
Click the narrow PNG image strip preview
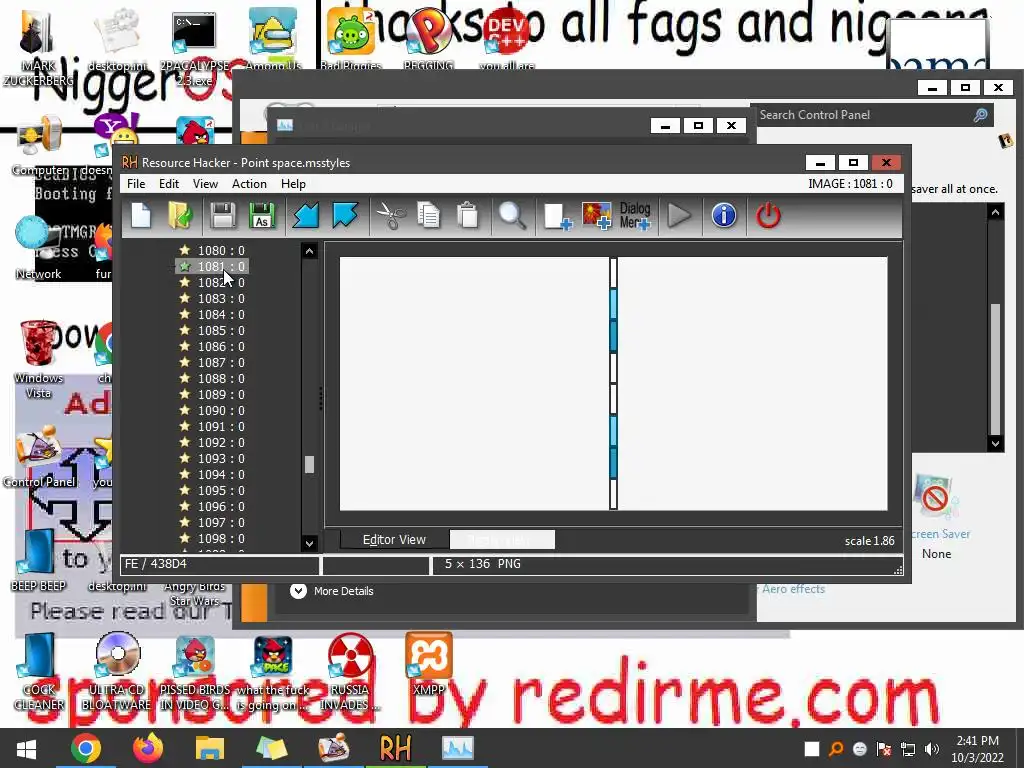coord(613,383)
